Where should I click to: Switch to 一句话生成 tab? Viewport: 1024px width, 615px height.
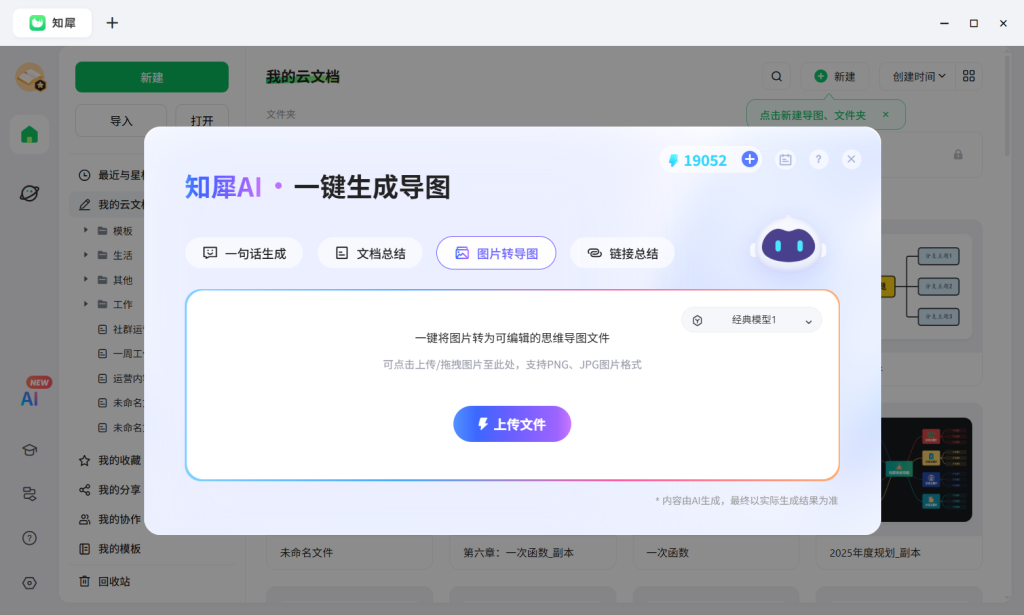point(244,253)
